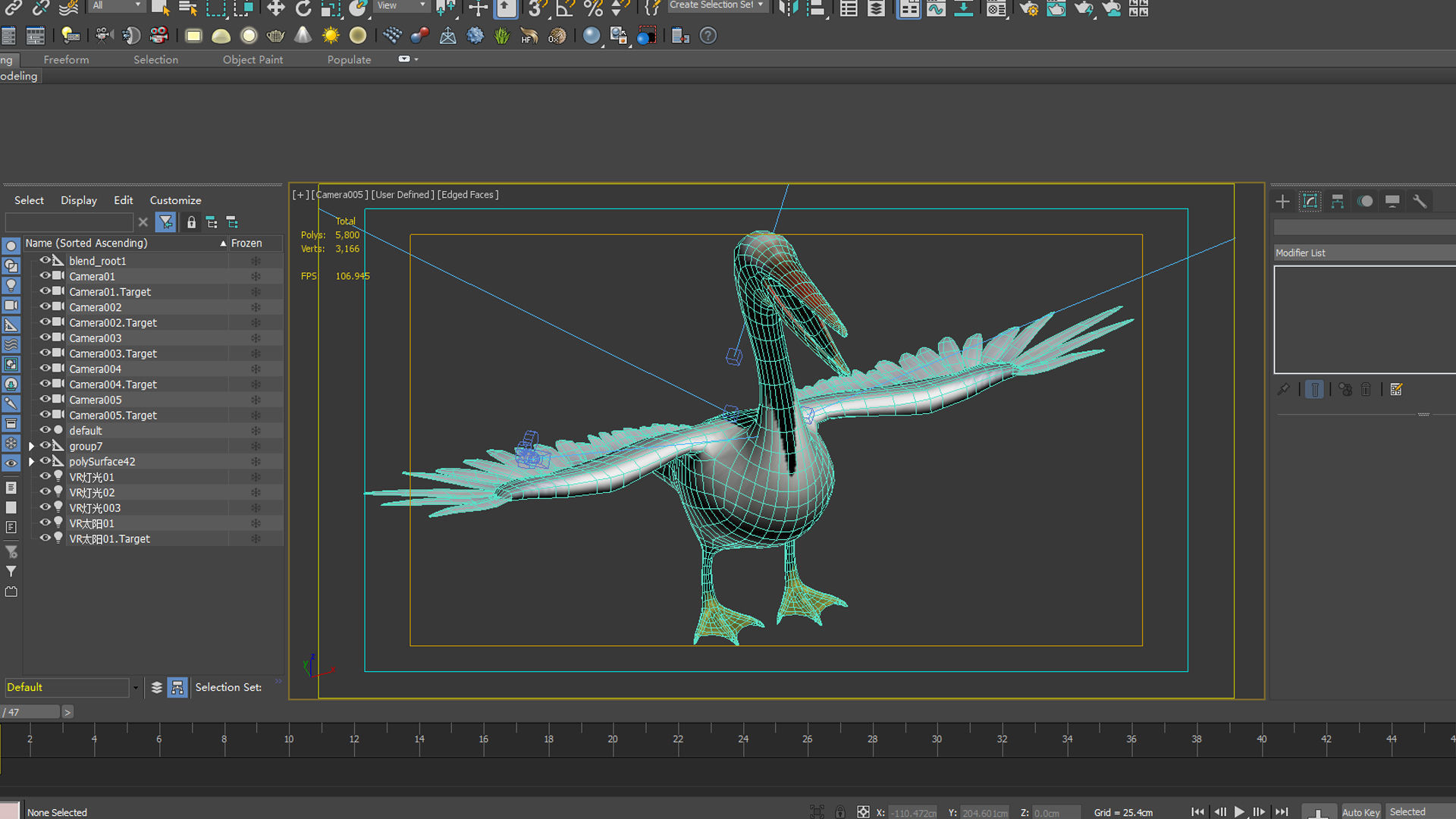Switch to the Object Paint ribbon tab

point(253,59)
